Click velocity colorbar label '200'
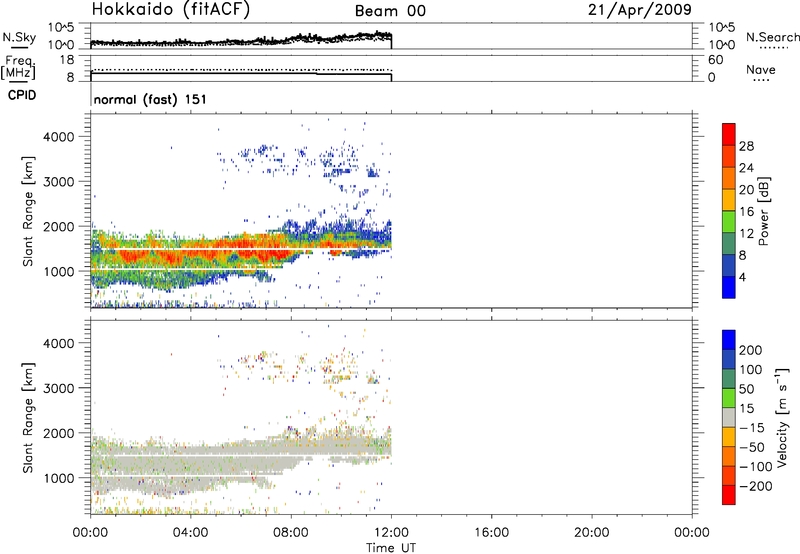This screenshot has width=800, height=554. 751,350
